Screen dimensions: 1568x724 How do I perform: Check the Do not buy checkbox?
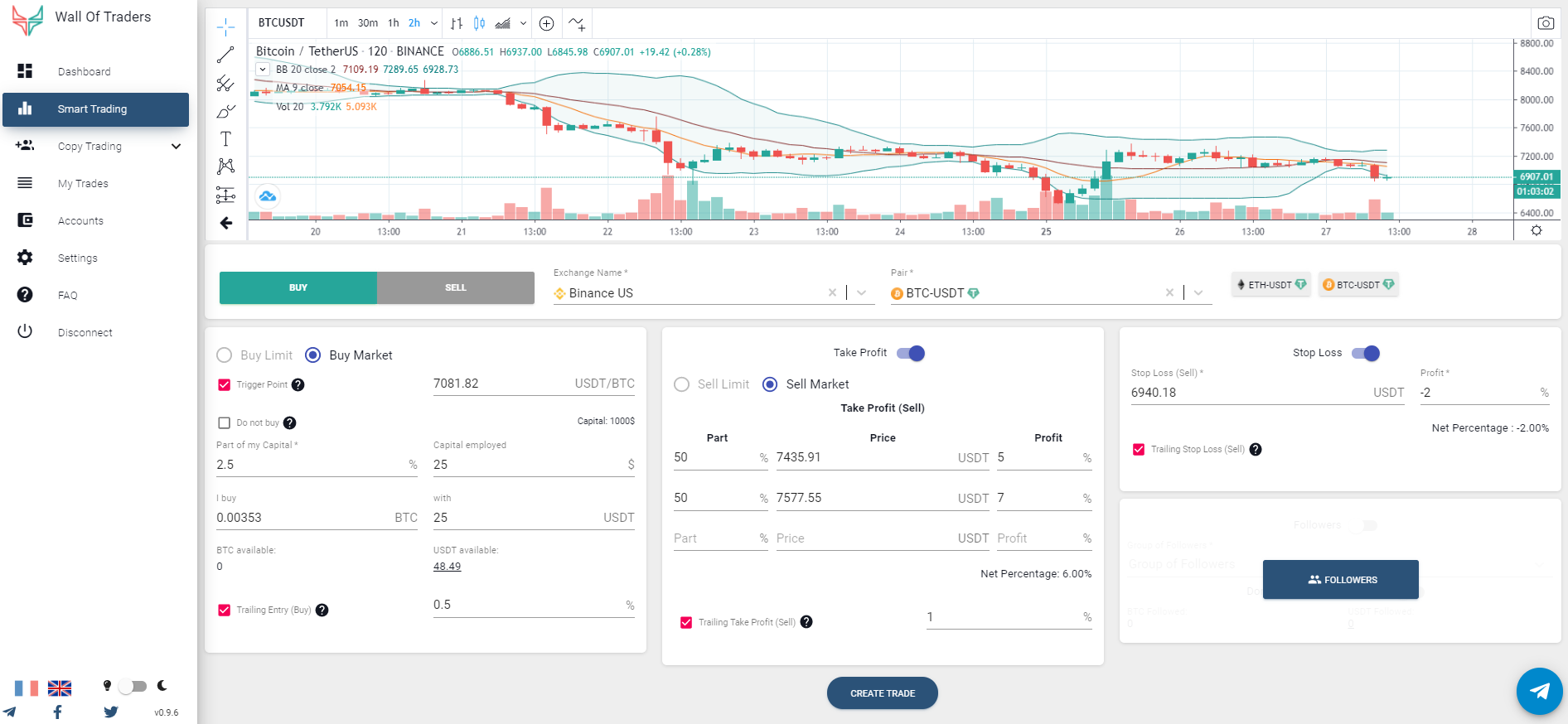pyautogui.click(x=224, y=422)
